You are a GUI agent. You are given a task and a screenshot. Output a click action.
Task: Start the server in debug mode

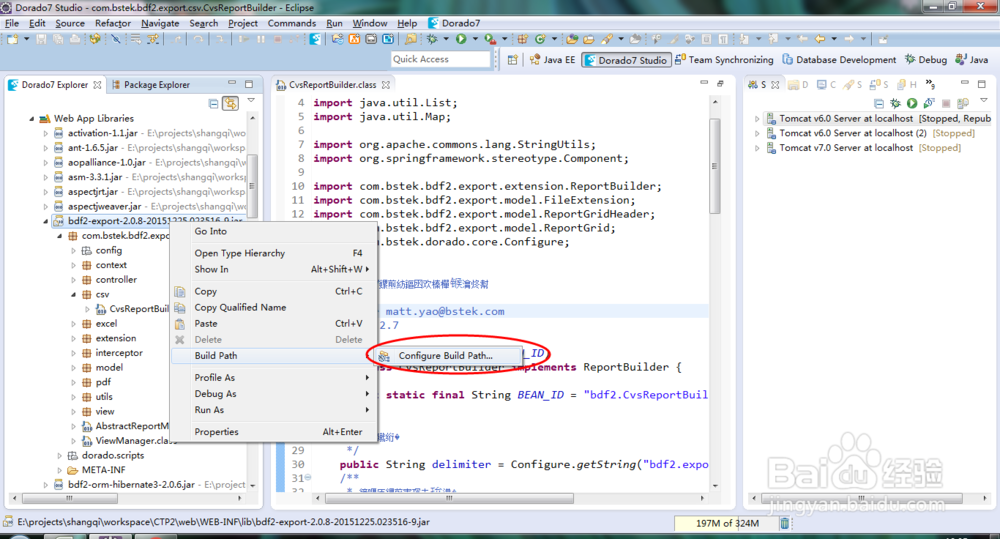(895, 103)
